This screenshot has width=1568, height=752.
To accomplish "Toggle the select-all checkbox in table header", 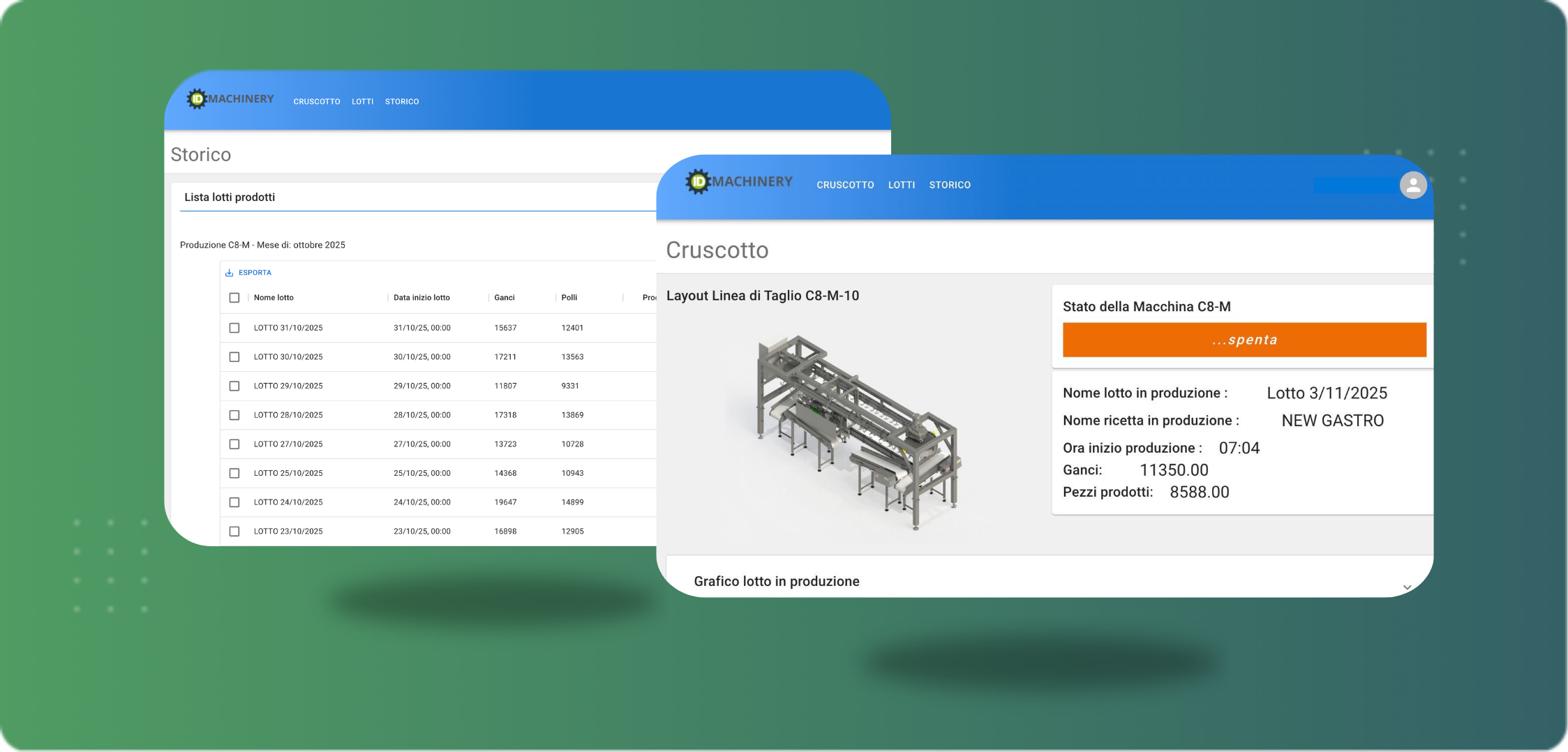I will pyautogui.click(x=234, y=298).
